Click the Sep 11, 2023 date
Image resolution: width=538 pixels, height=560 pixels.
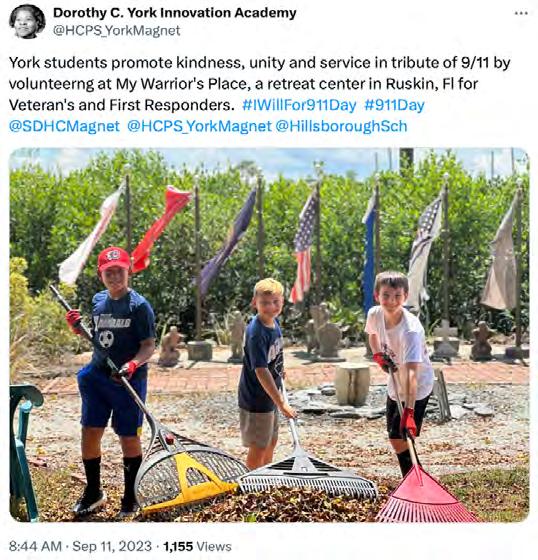(x=112, y=546)
